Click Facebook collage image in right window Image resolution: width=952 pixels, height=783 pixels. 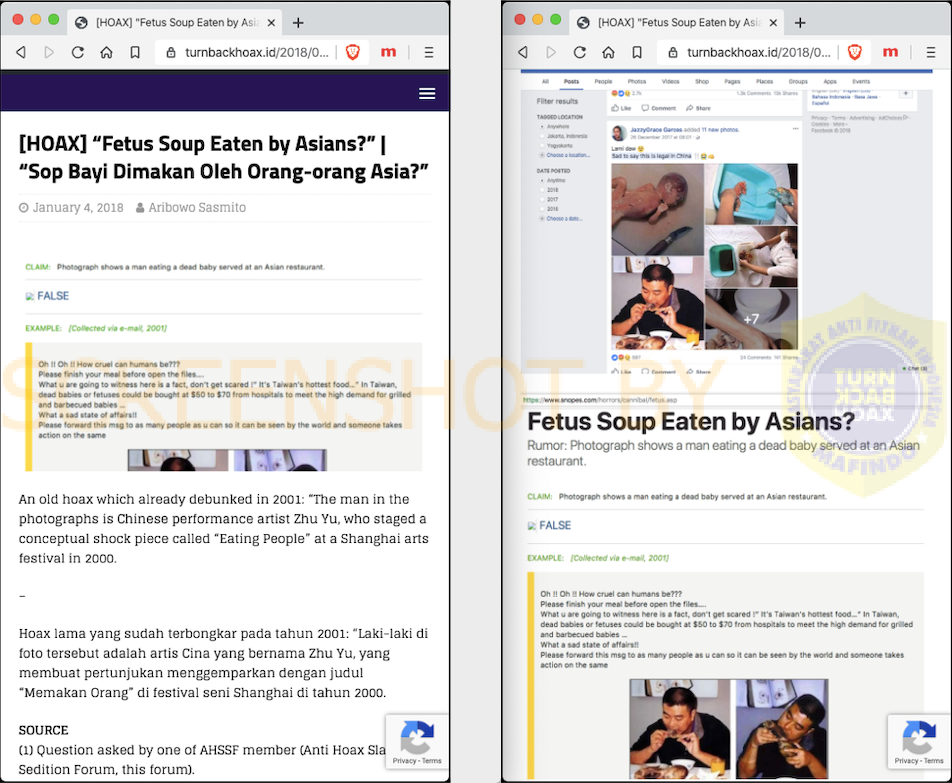[704, 256]
